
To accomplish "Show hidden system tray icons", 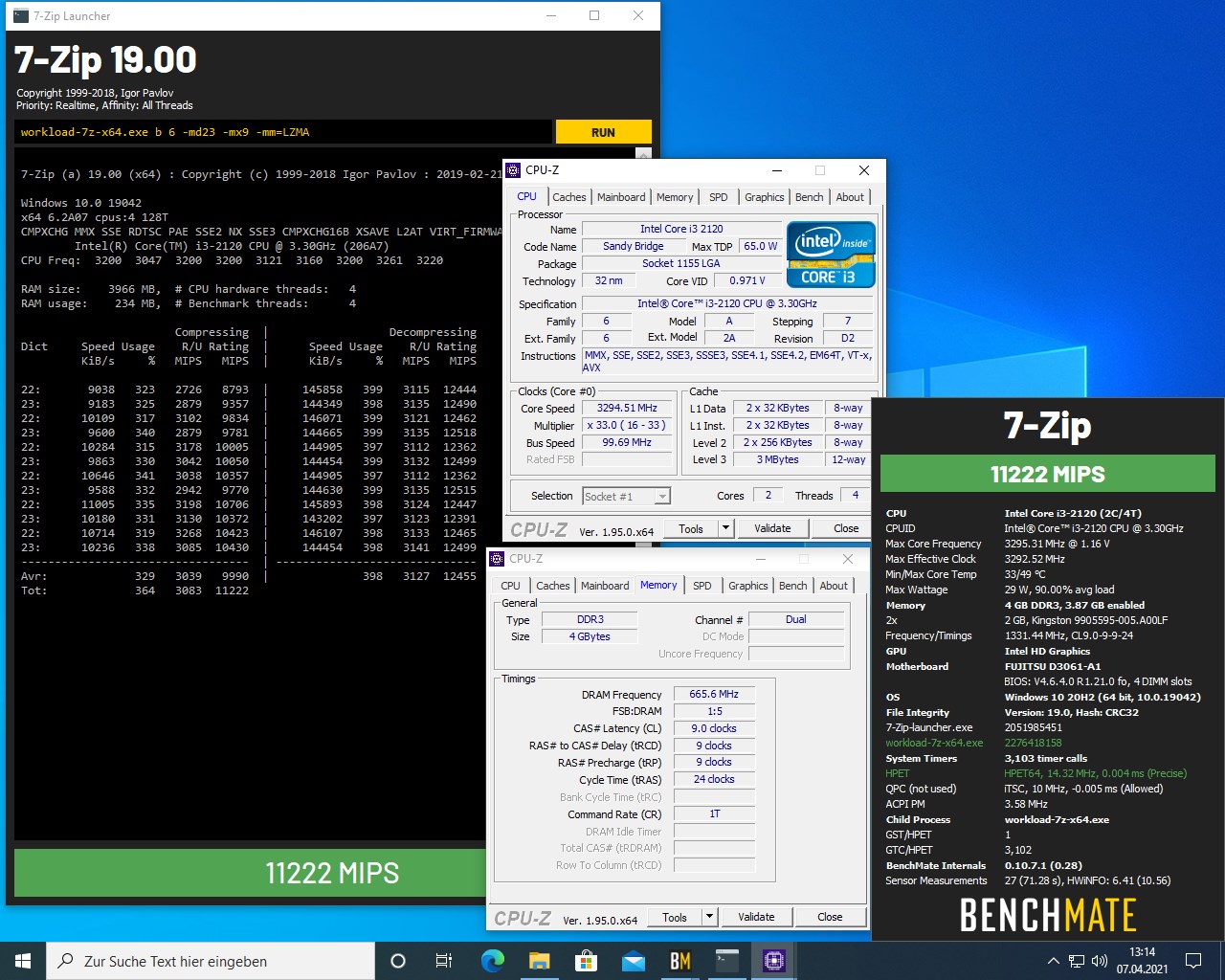I will coord(1053,961).
